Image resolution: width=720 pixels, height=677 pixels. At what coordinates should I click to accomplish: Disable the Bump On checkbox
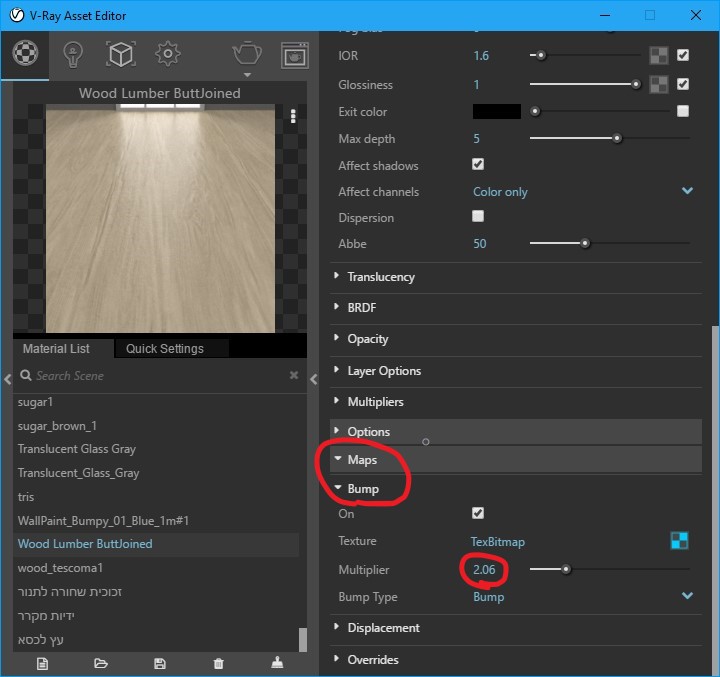[x=478, y=513]
